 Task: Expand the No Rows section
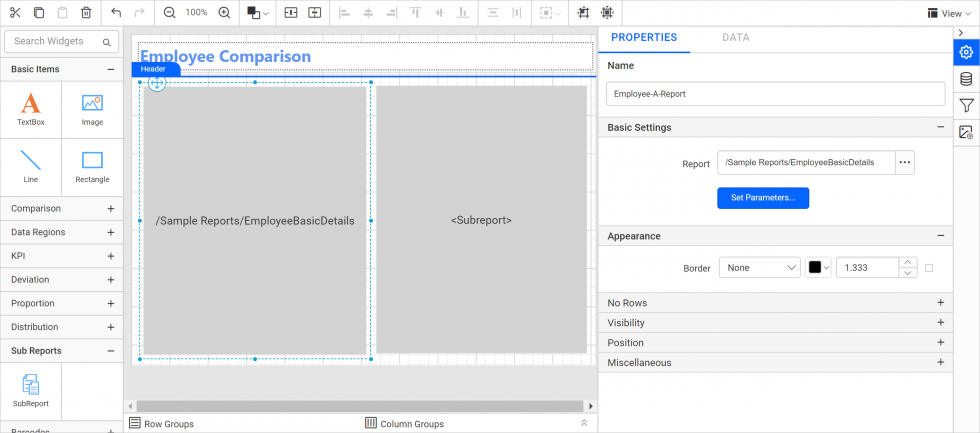tap(940, 302)
